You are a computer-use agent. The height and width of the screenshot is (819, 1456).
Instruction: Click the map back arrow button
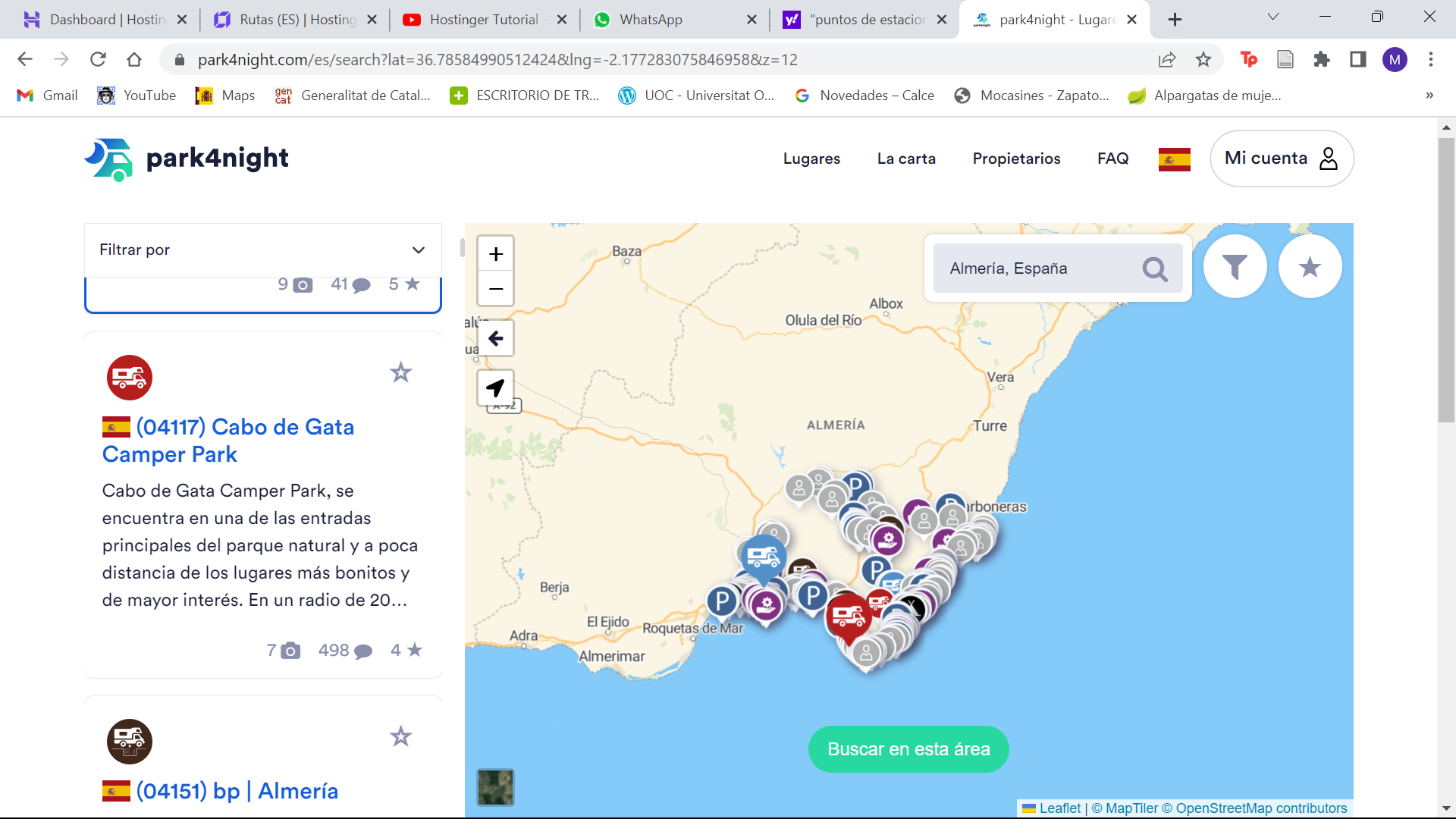point(496,338)
